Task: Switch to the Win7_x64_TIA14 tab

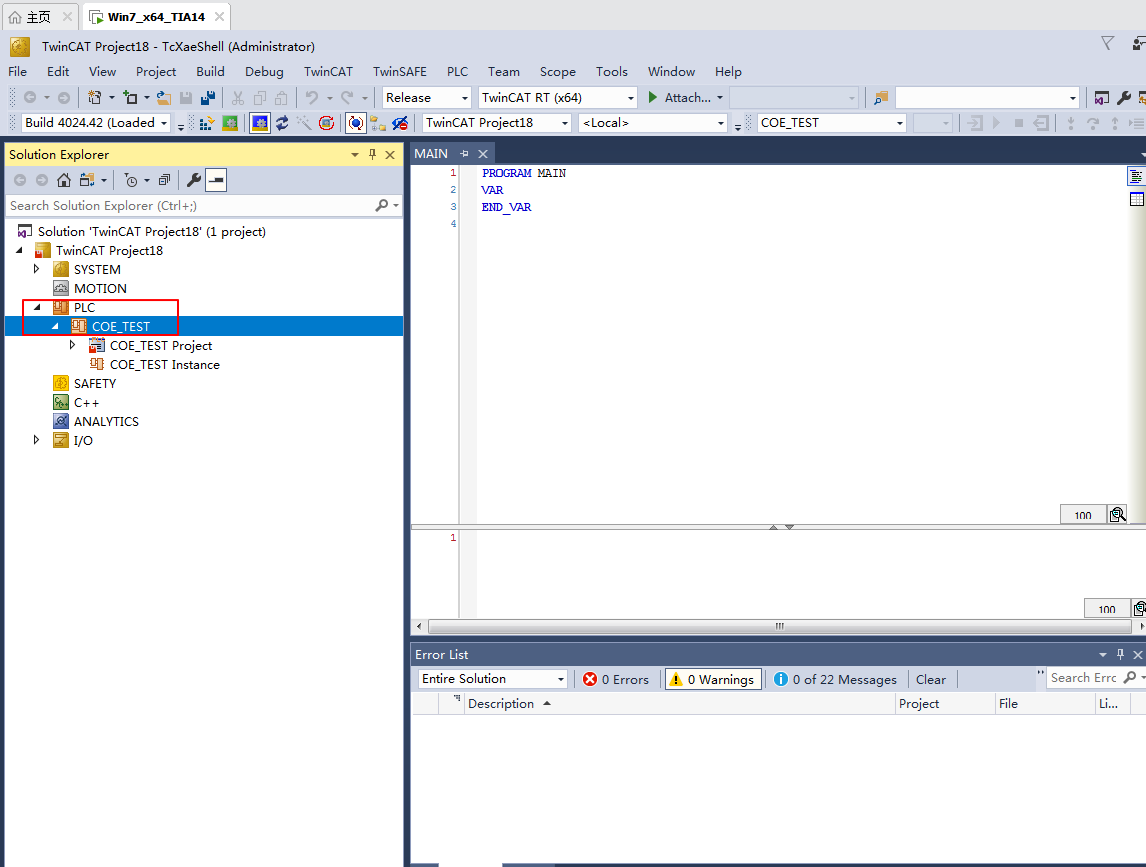Action: (156, 17)
